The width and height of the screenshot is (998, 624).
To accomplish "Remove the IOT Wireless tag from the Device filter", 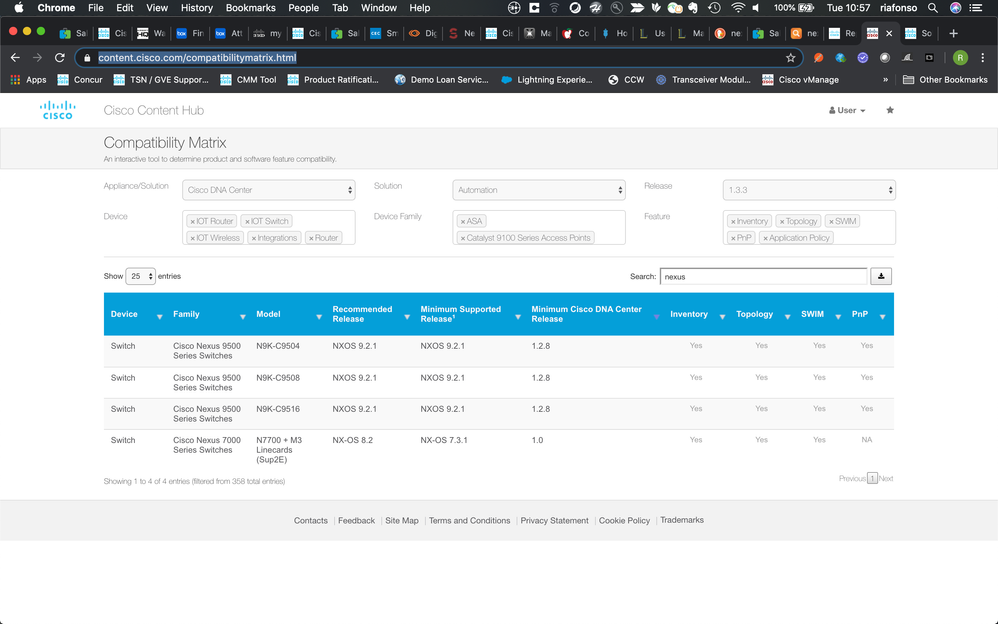I will (192, 238).
